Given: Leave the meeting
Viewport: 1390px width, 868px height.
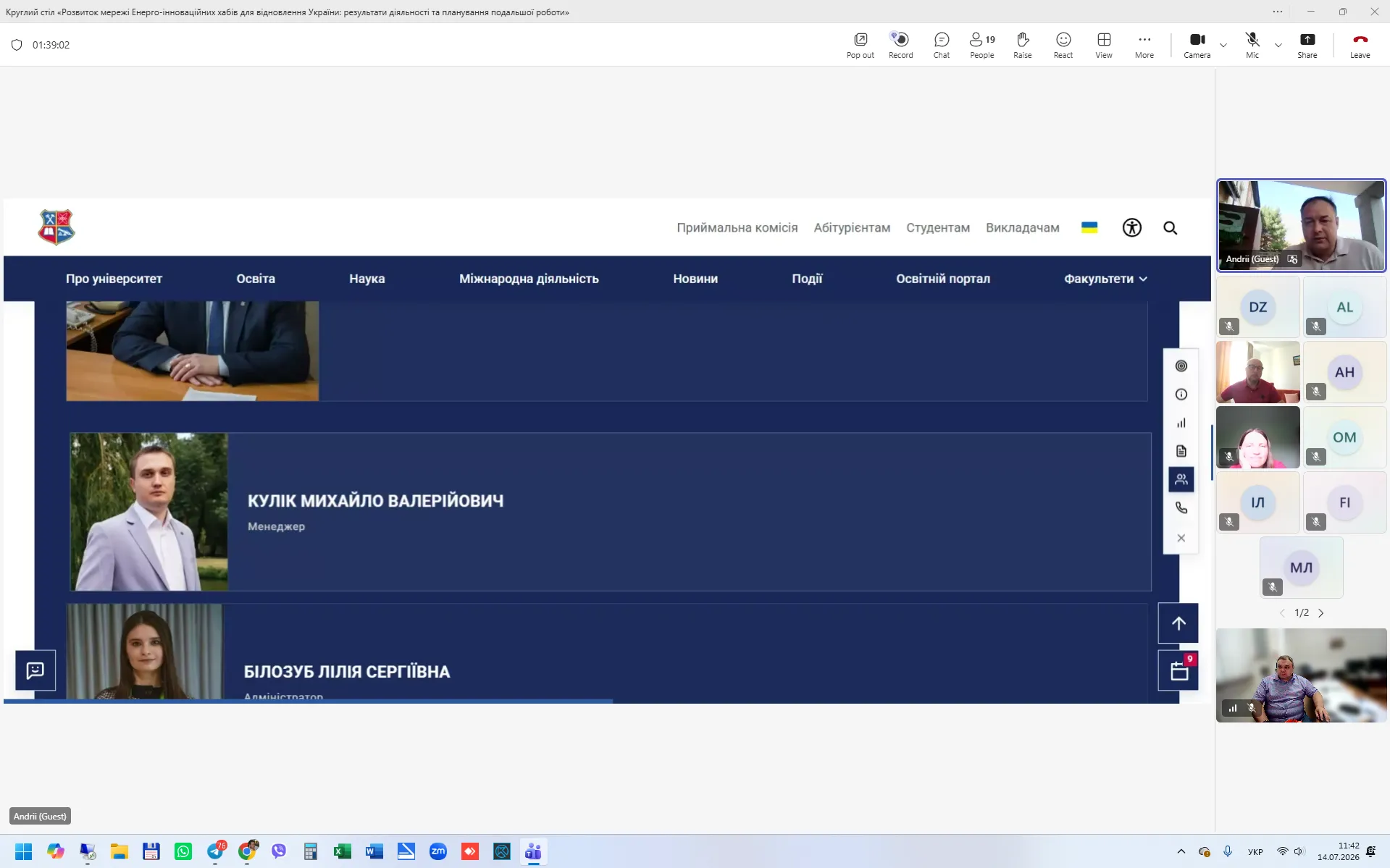Looking at the screenshot, I should tap(1360, 45).
